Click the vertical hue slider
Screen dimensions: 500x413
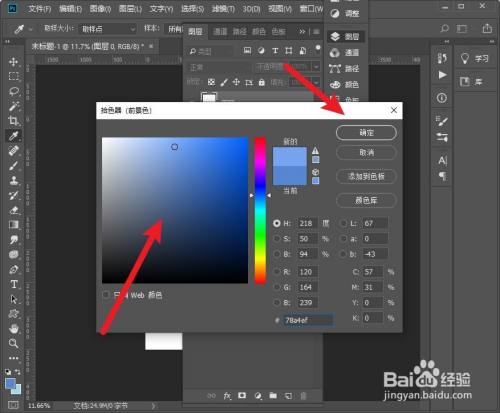(x=260, y=210)
